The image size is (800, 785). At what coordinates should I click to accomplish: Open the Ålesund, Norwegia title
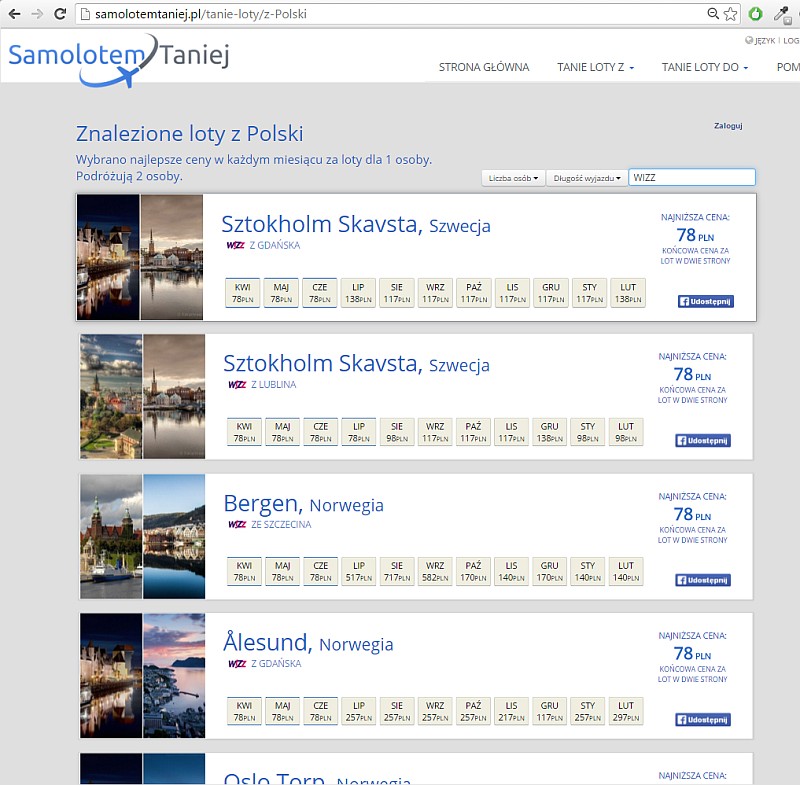(x=308, y=642)
